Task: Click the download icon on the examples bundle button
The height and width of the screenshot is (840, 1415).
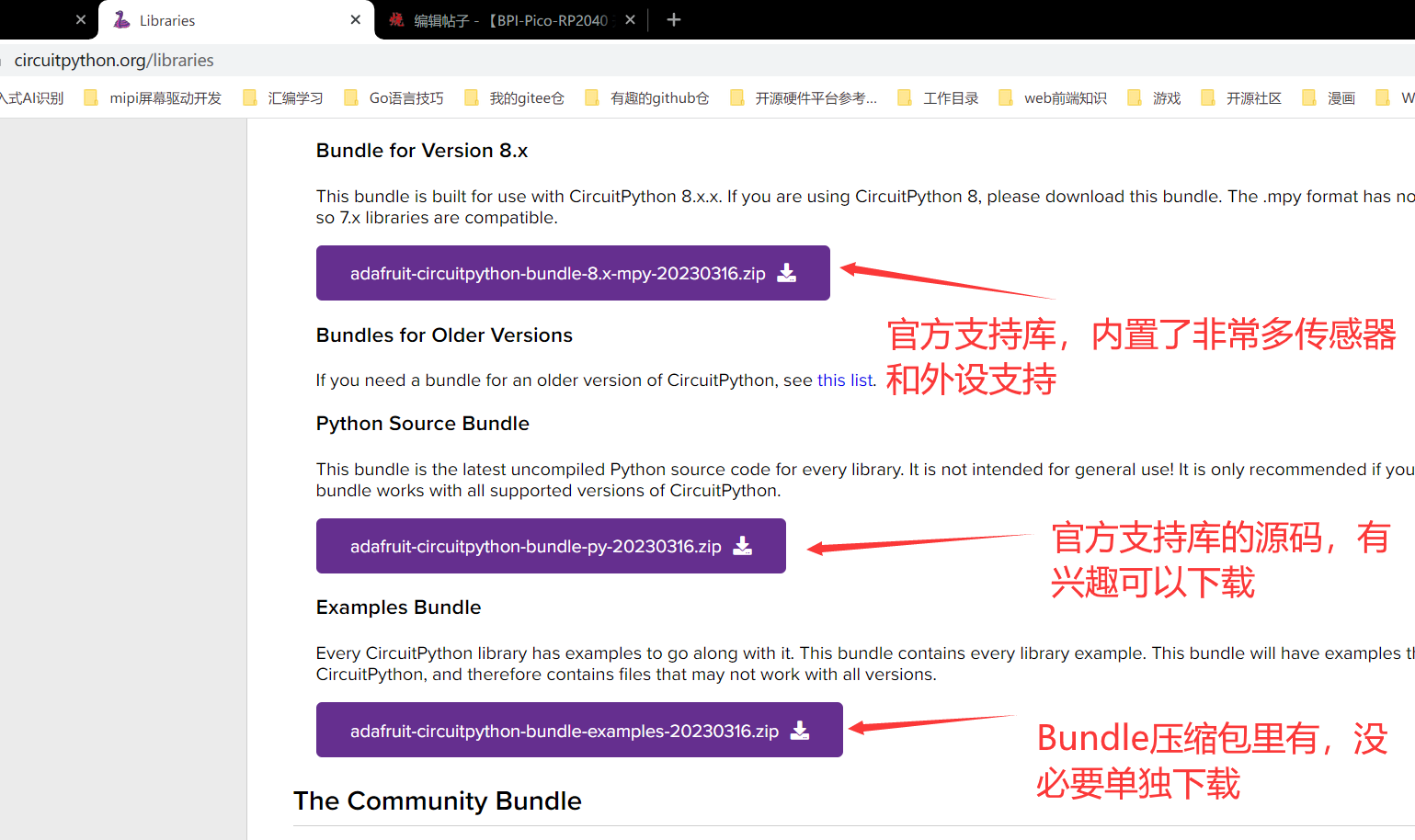Action: tap(800, 730)
